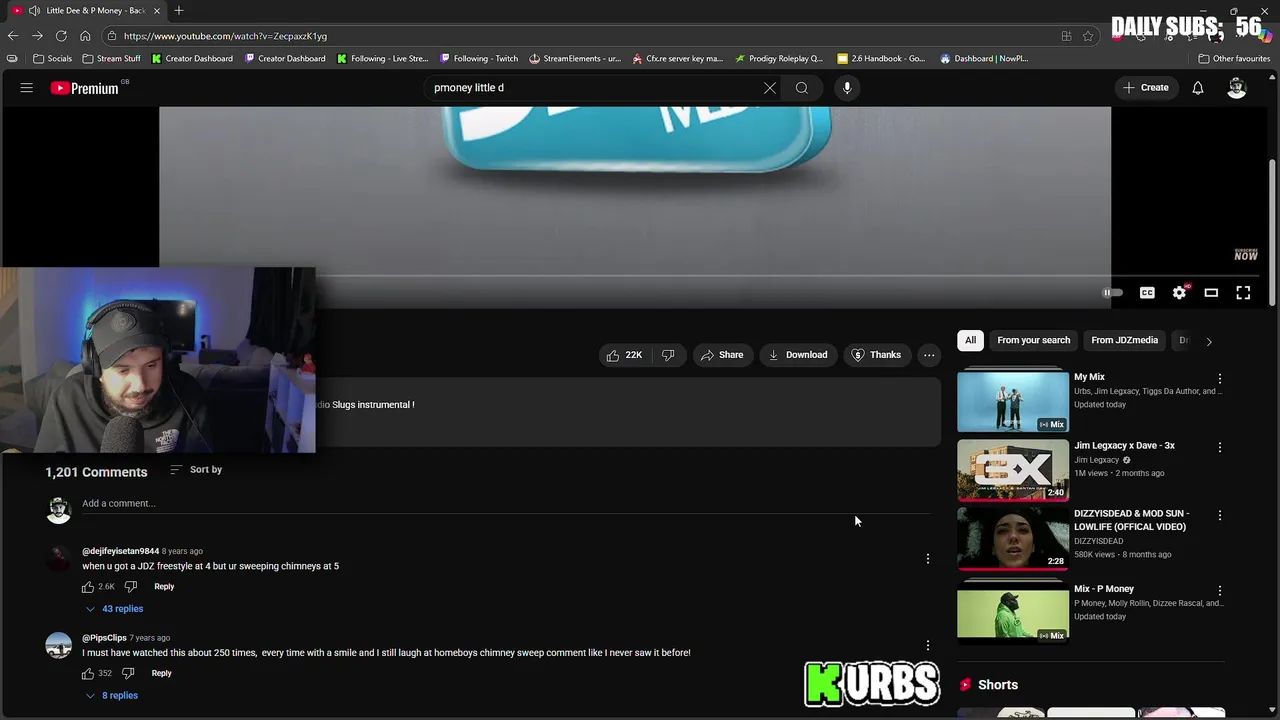Download the video

798,355
